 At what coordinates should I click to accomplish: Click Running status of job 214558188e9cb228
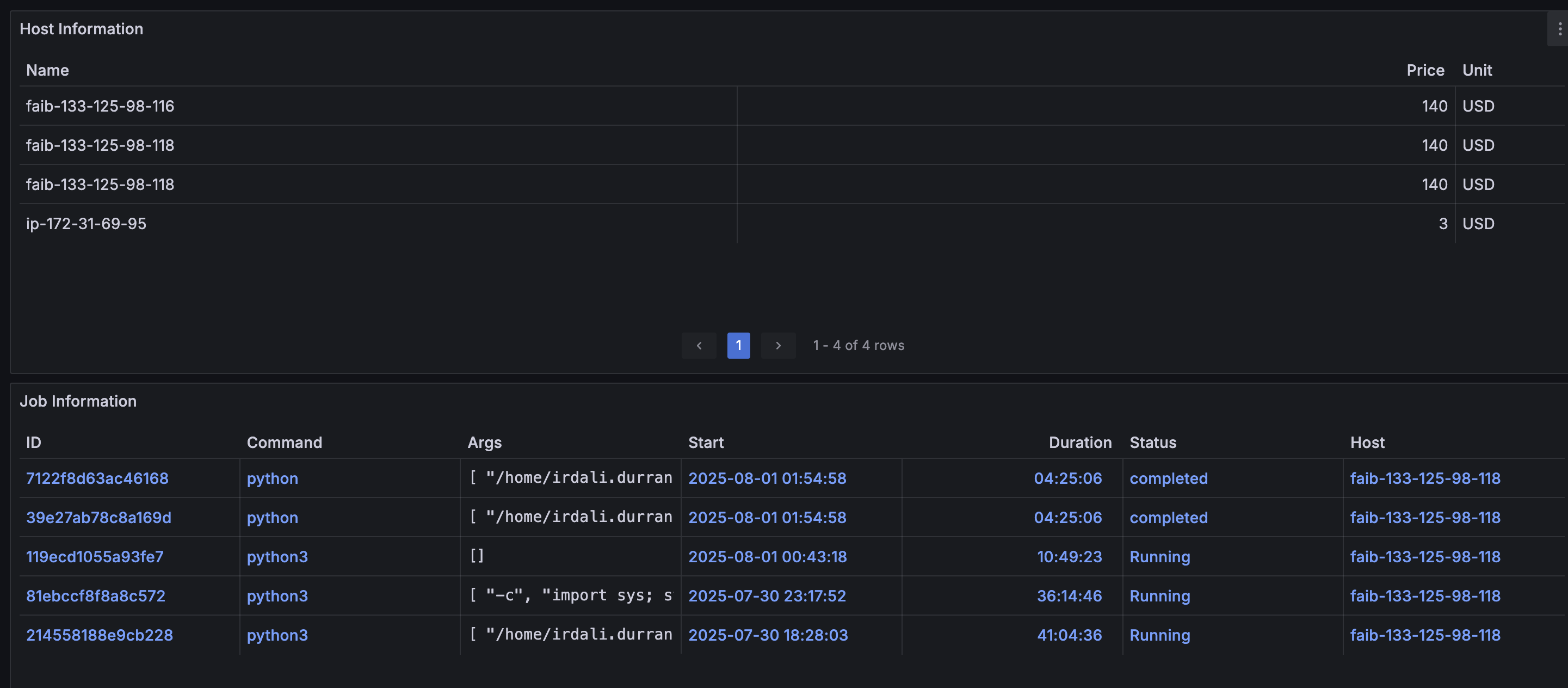[x=1159, y=635]
